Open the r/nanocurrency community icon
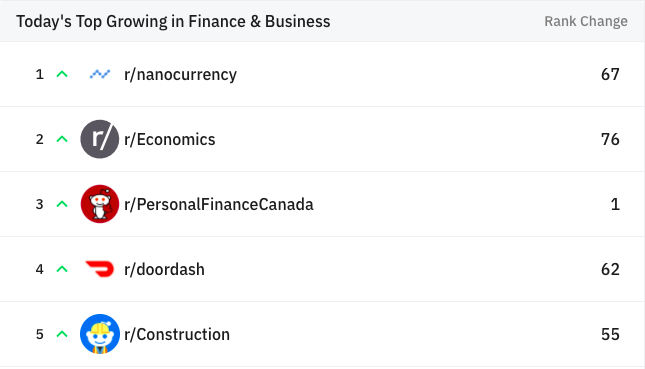The width and height of the screenshot is (645, 369). pyautogui.click(x=100, y=74)
